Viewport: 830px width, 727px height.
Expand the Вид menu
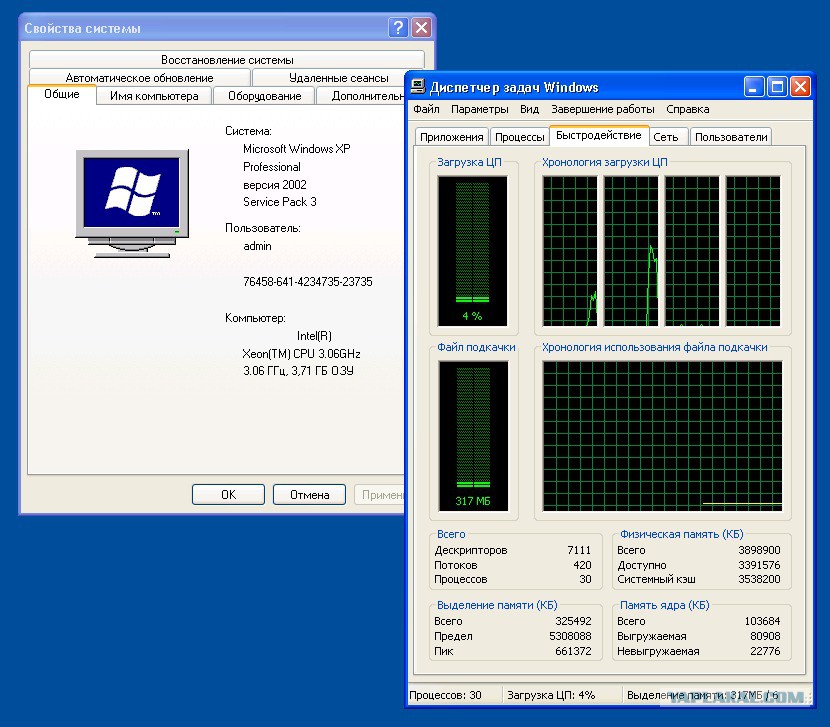(529, 109)
